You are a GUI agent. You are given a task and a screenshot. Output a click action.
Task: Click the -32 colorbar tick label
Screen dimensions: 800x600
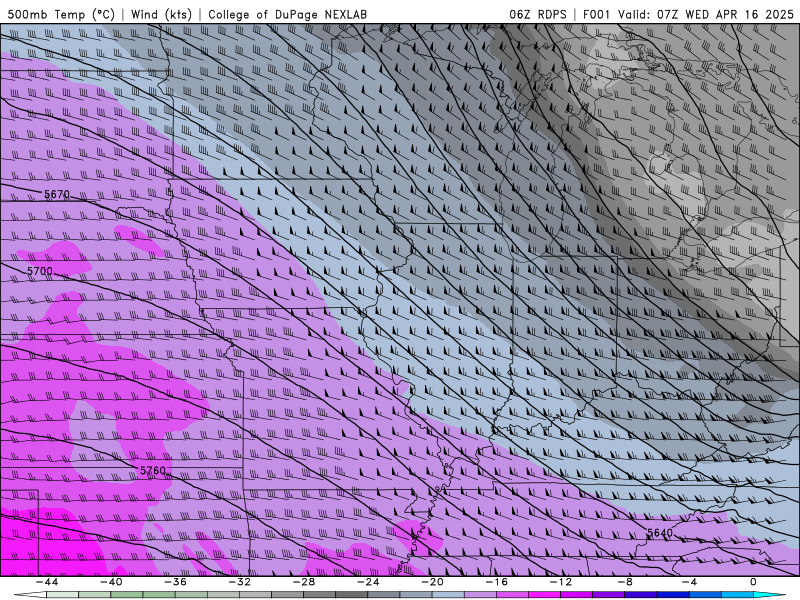tap(239, 582)
